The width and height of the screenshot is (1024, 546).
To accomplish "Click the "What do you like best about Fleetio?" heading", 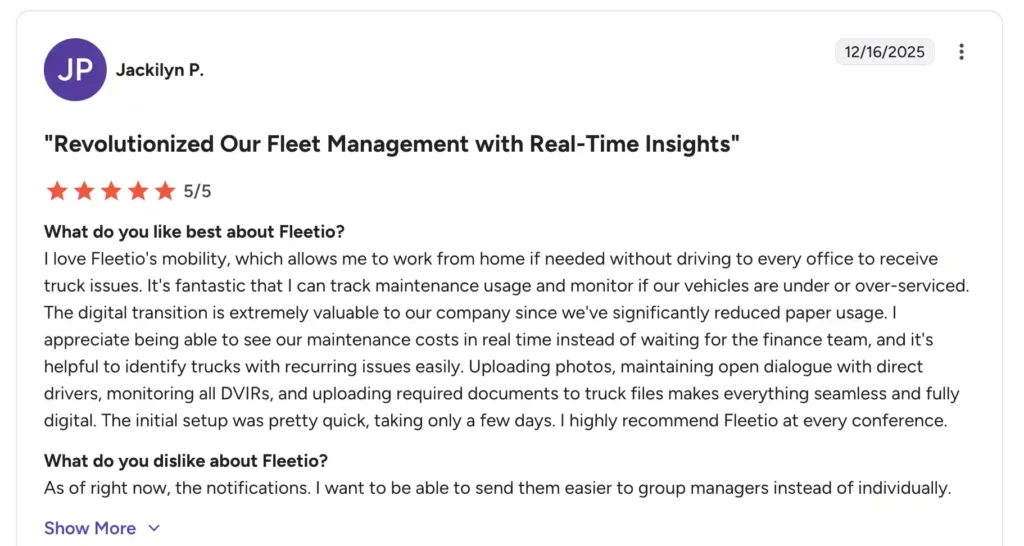I will (194, 232).
